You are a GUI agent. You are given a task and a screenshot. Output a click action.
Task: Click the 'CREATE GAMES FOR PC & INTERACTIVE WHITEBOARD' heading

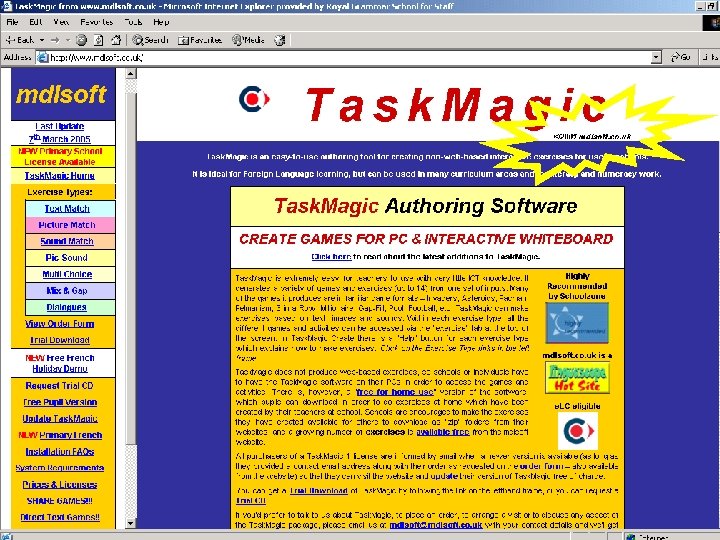426,239
